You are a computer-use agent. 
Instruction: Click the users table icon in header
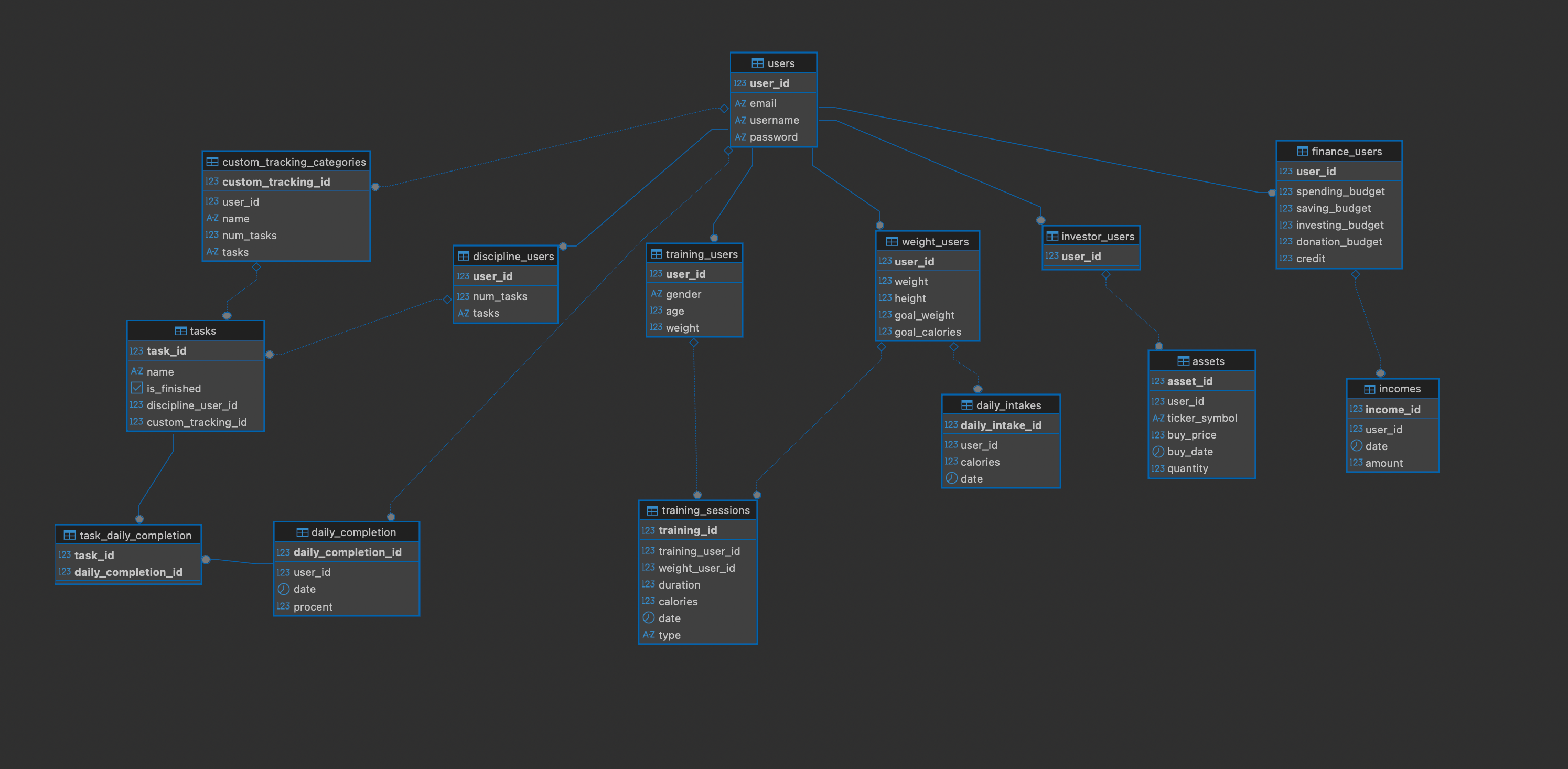click(x=757, y=63)
